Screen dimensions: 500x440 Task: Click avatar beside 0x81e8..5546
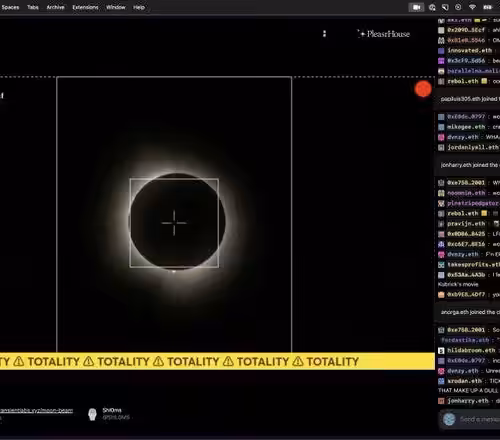(x=441, y=41)
